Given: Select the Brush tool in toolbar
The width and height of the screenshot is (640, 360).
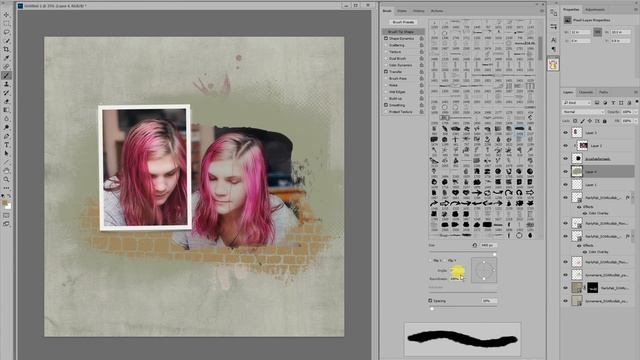Looking at the screenshot, I should tap(6, 76).
